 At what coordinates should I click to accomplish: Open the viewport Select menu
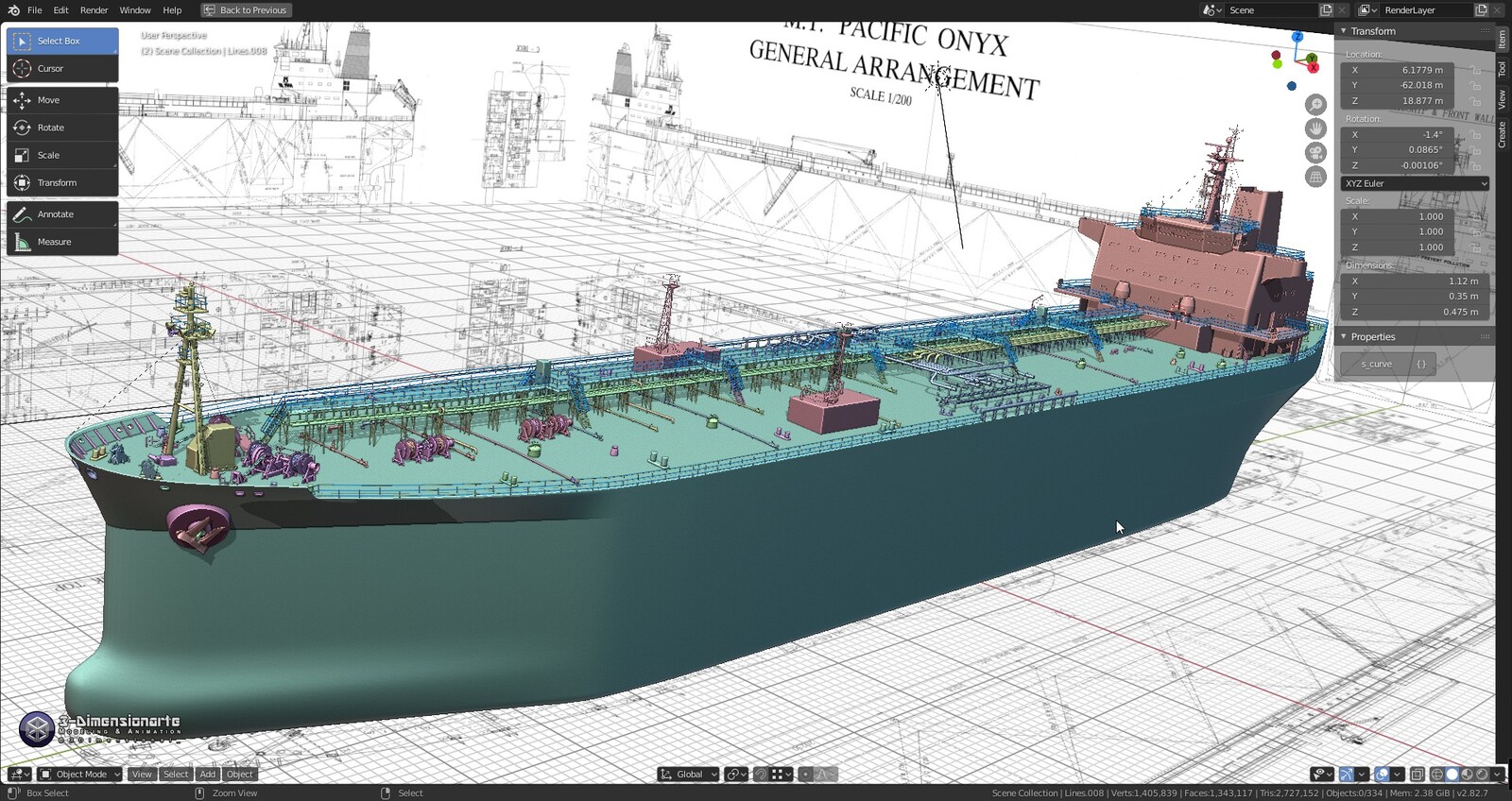click(x=176, y=774)
